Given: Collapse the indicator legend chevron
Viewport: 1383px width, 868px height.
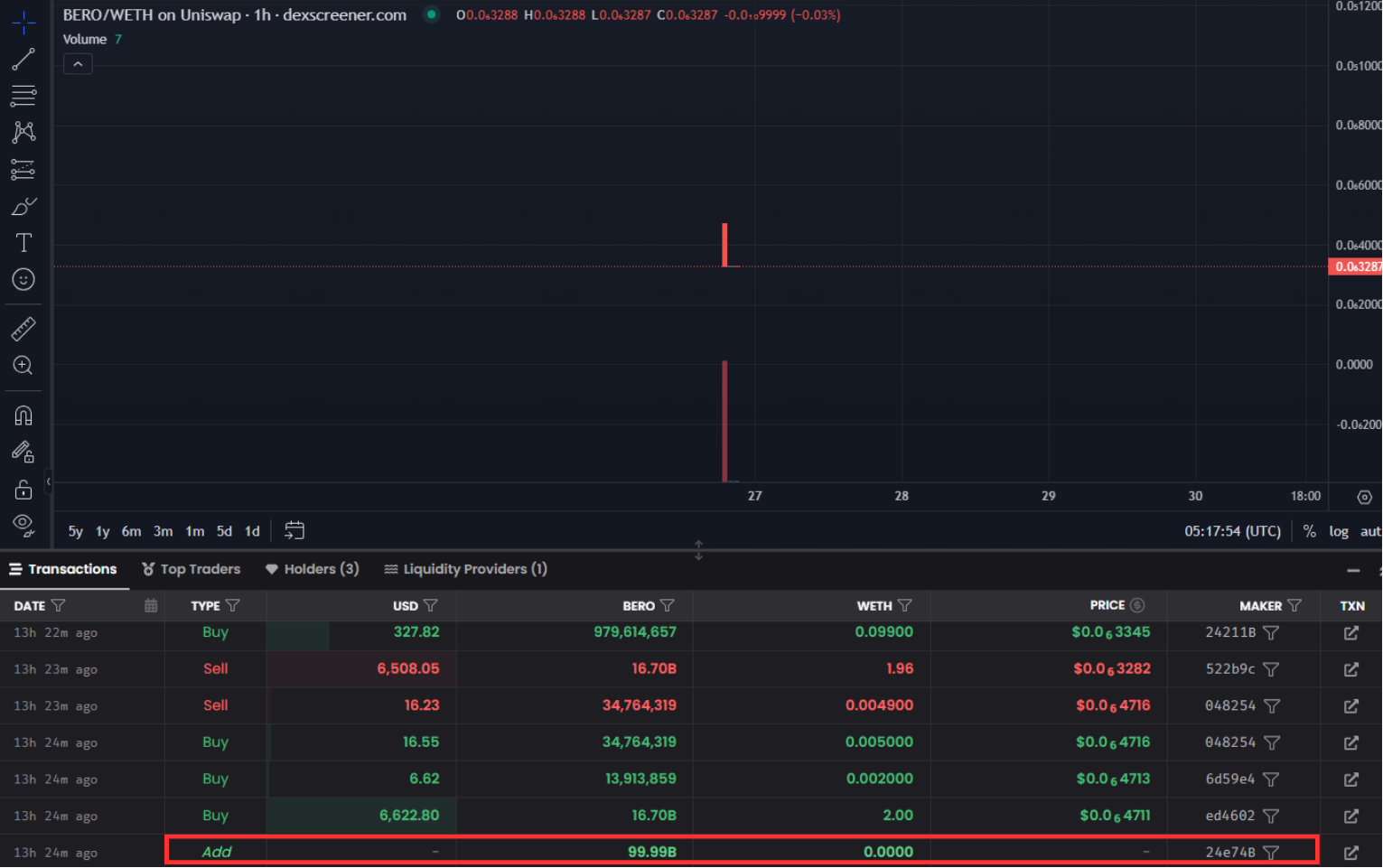Looking at the screenshot, I should 78,64.
